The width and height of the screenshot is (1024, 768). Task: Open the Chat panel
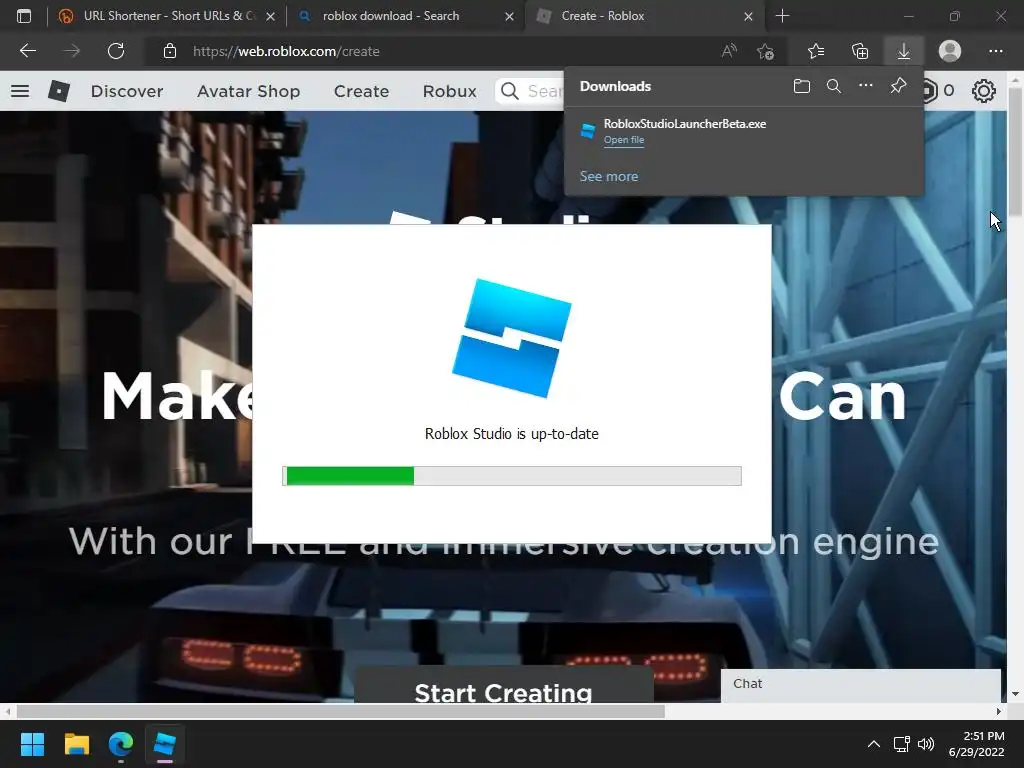pos(861,685)
